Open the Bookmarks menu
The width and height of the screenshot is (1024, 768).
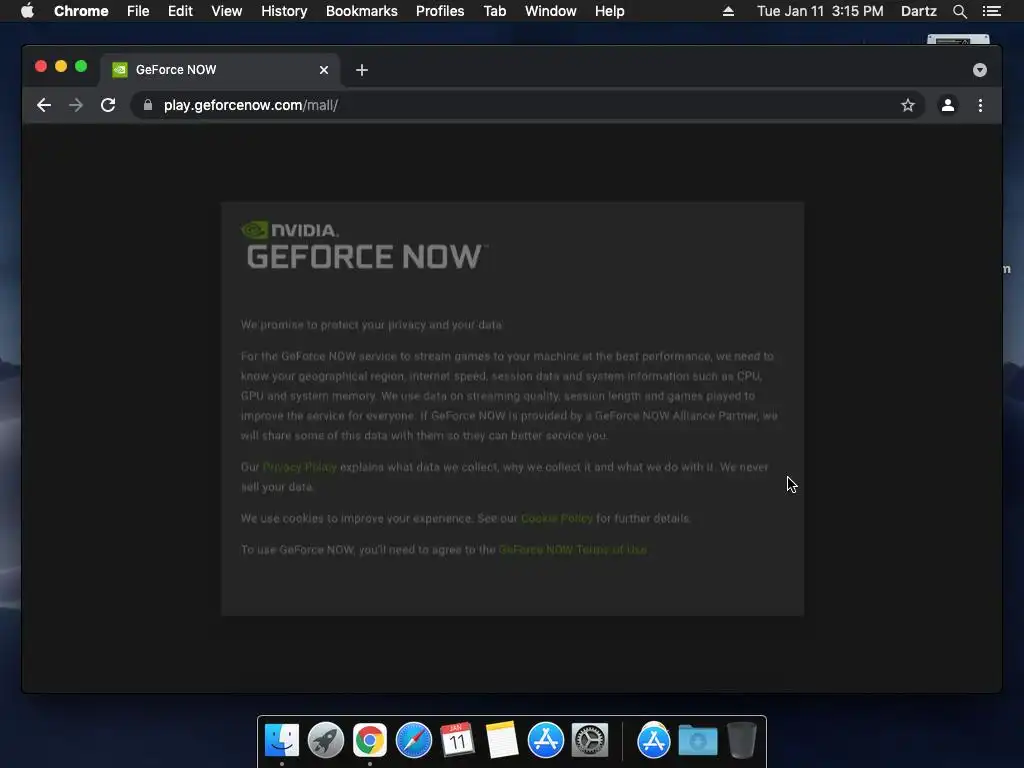click(x=362, y=11)
